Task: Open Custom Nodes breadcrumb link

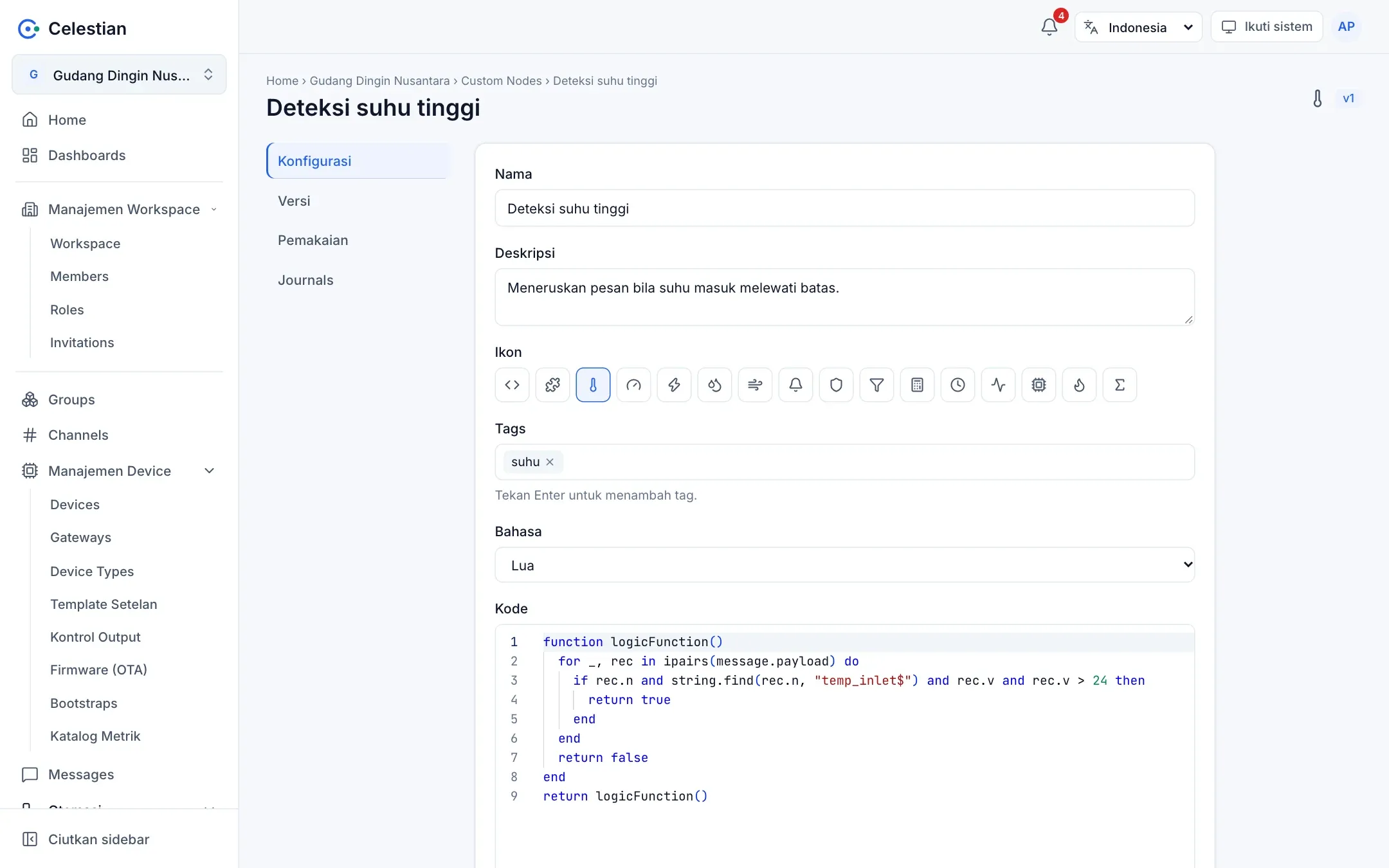Action: coord(501,81)
